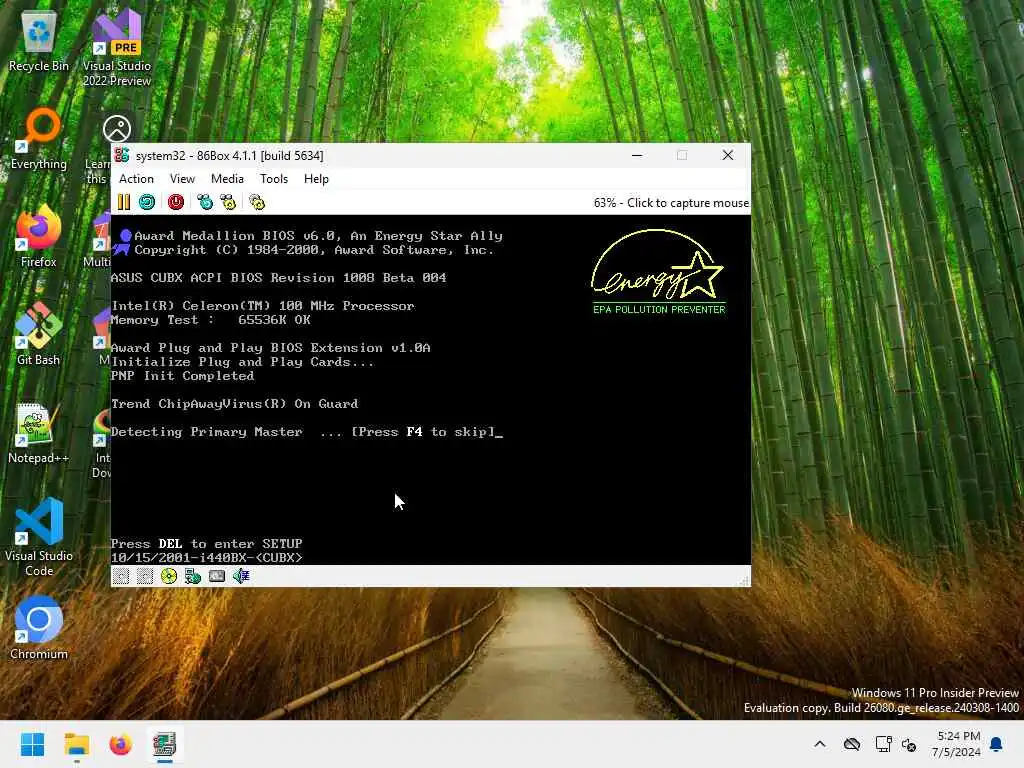Select the Everything desktop shortcut
Image resolution: width=1024 pixels, height=768 pixels.
point(39,139)
